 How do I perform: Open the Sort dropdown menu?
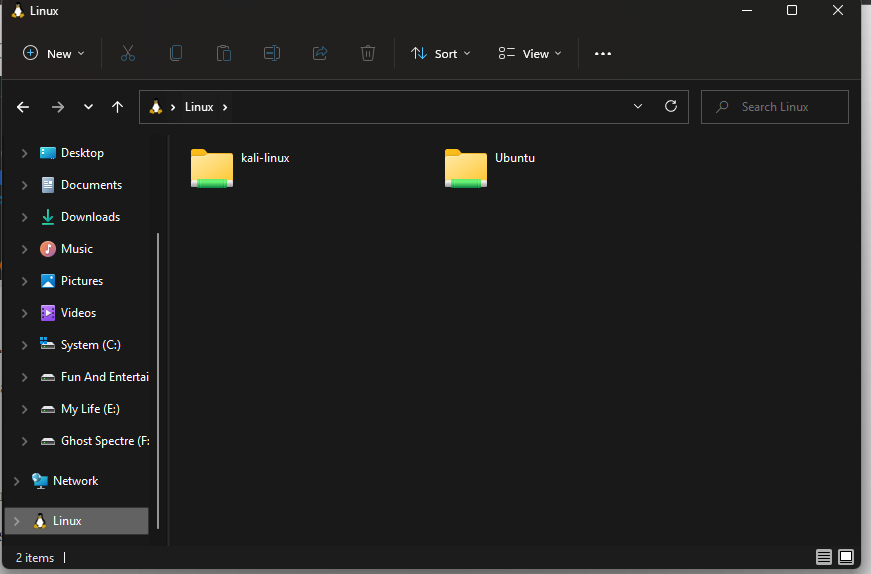coord(440,54)
